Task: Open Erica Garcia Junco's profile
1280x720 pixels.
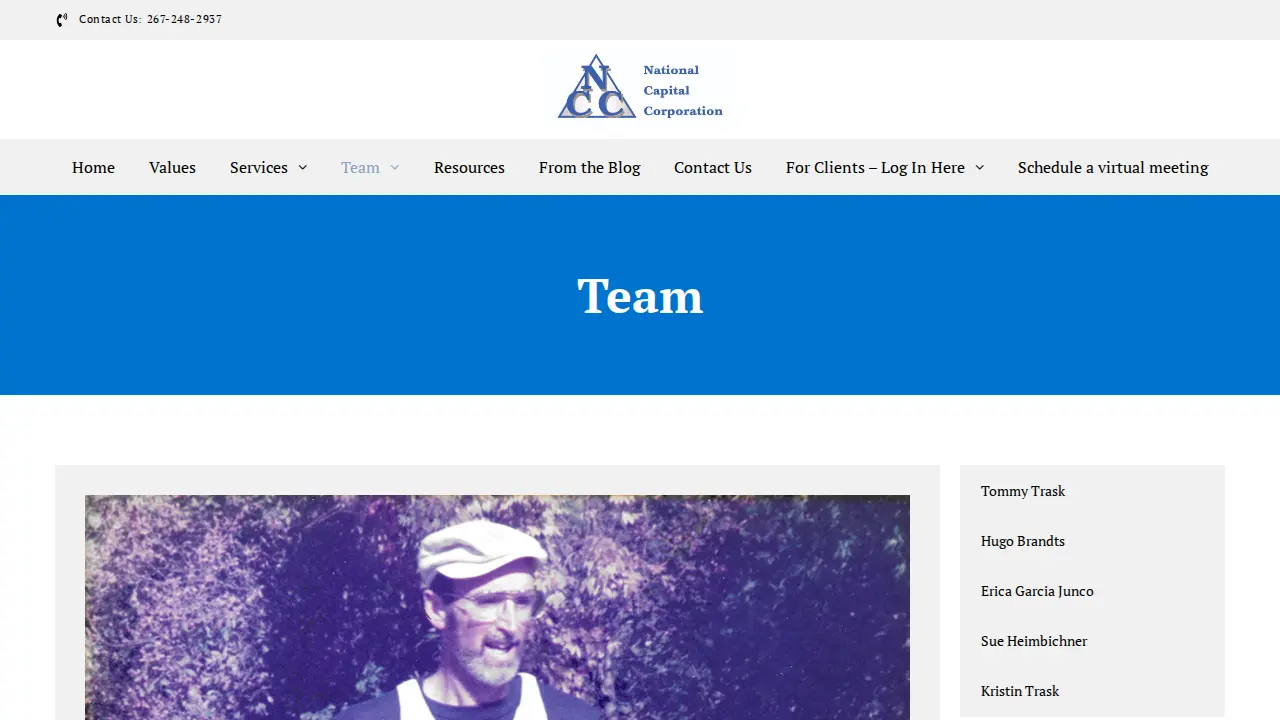Action: point(1037,591)
